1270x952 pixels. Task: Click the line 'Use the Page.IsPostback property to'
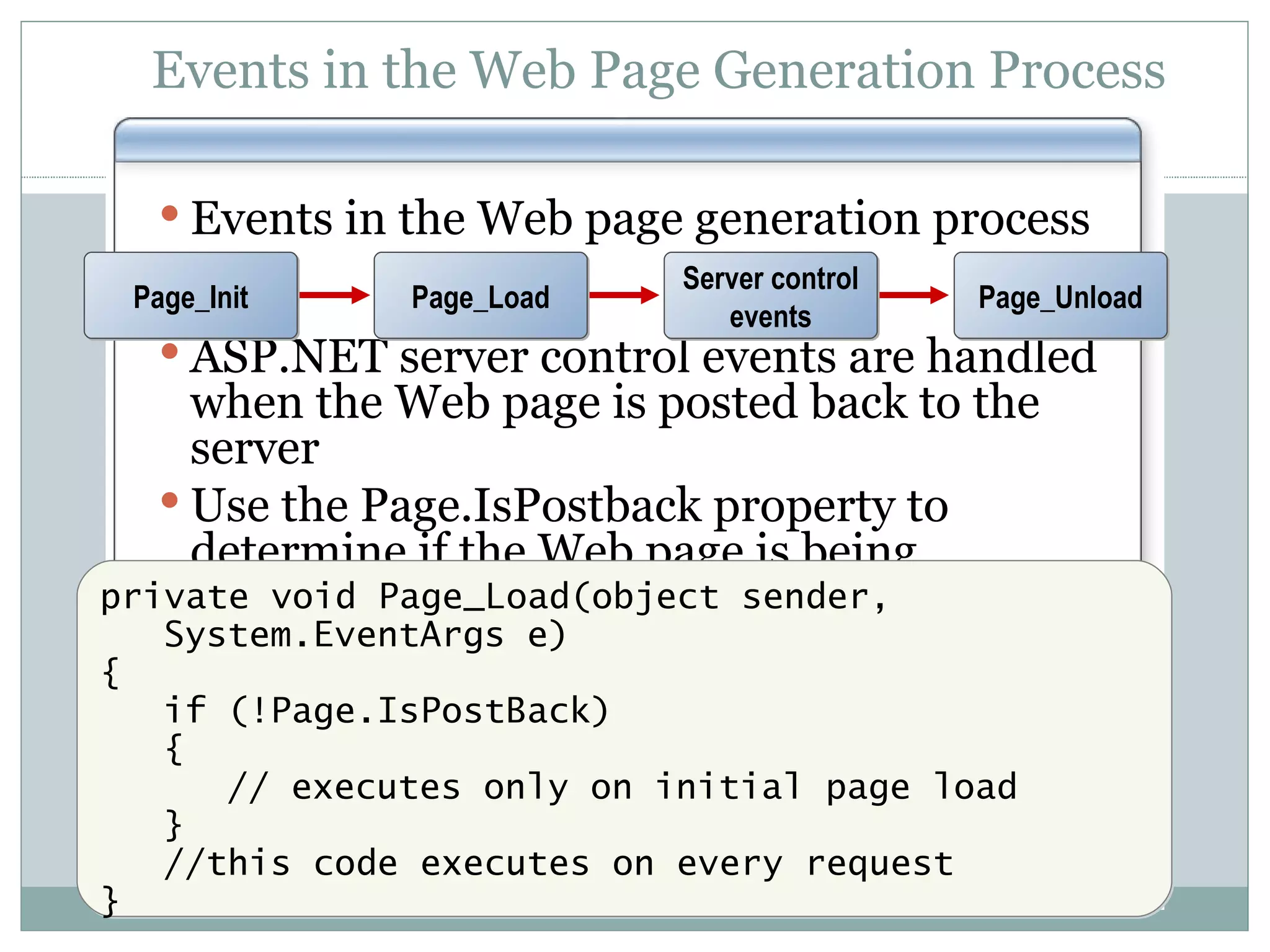569,507
